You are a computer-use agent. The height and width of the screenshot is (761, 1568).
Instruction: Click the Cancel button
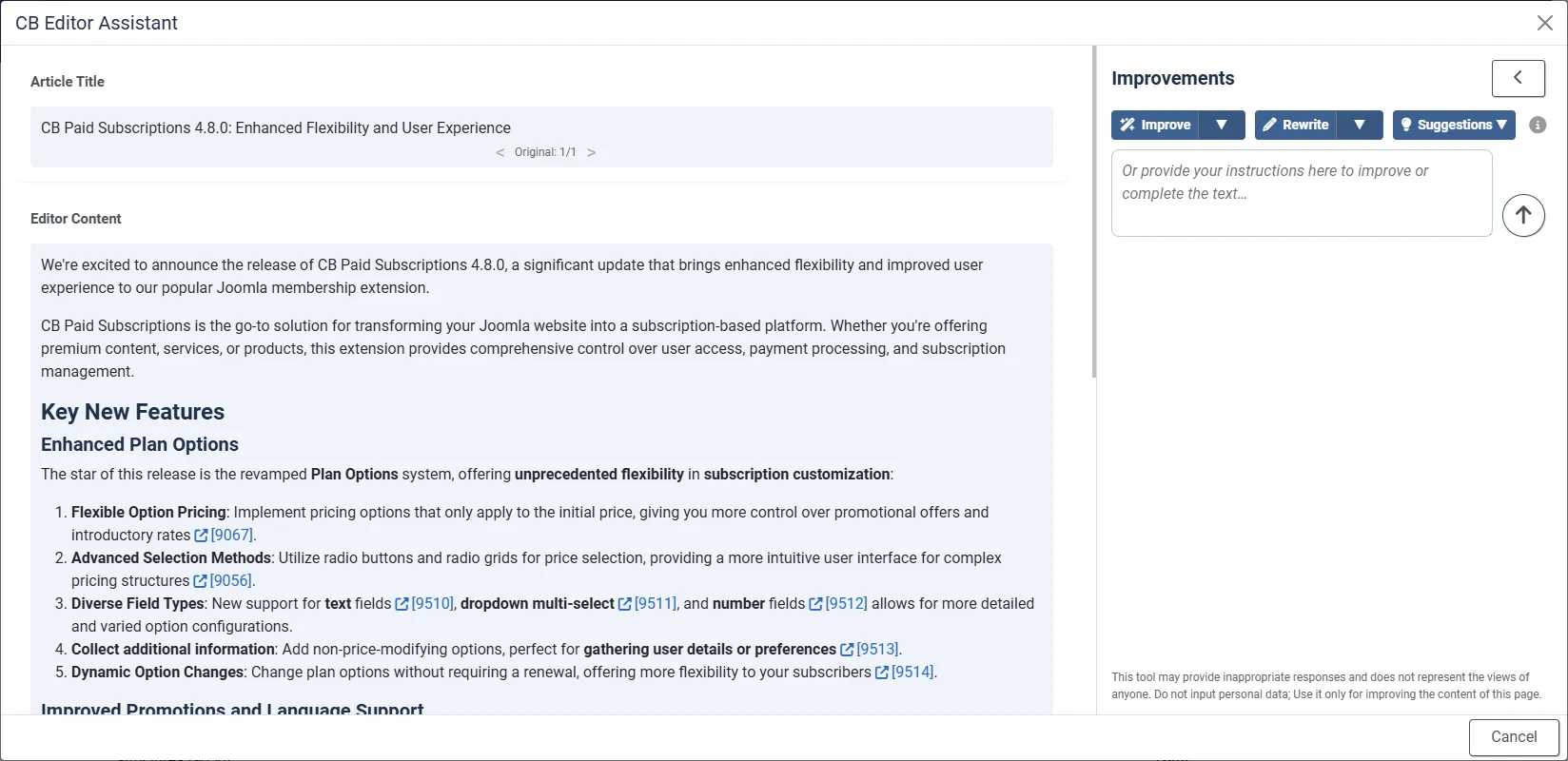[1514, 737]
